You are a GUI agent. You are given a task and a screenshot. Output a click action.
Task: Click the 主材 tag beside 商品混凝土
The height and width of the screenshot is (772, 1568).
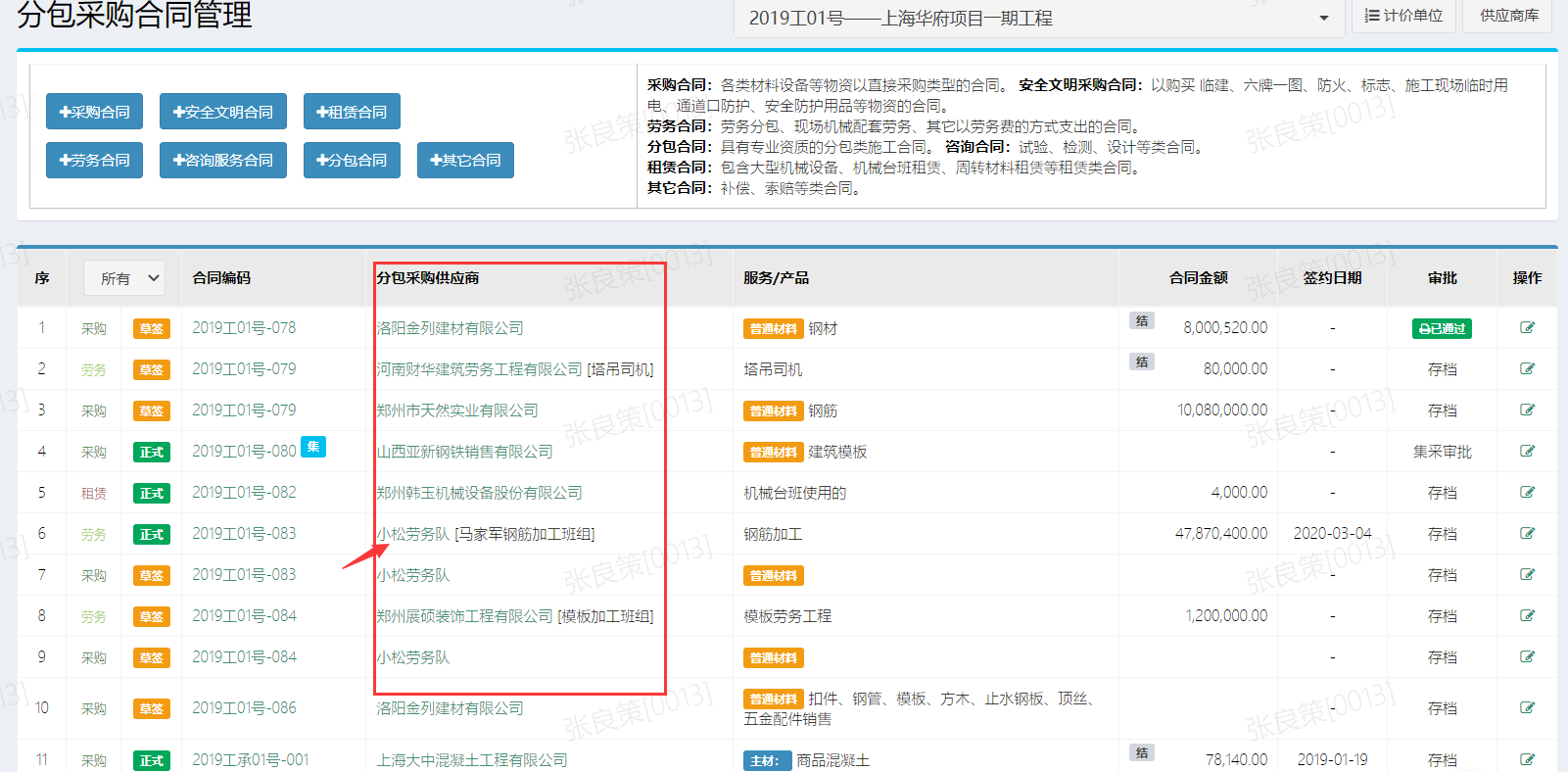click(x=767, y=761)
